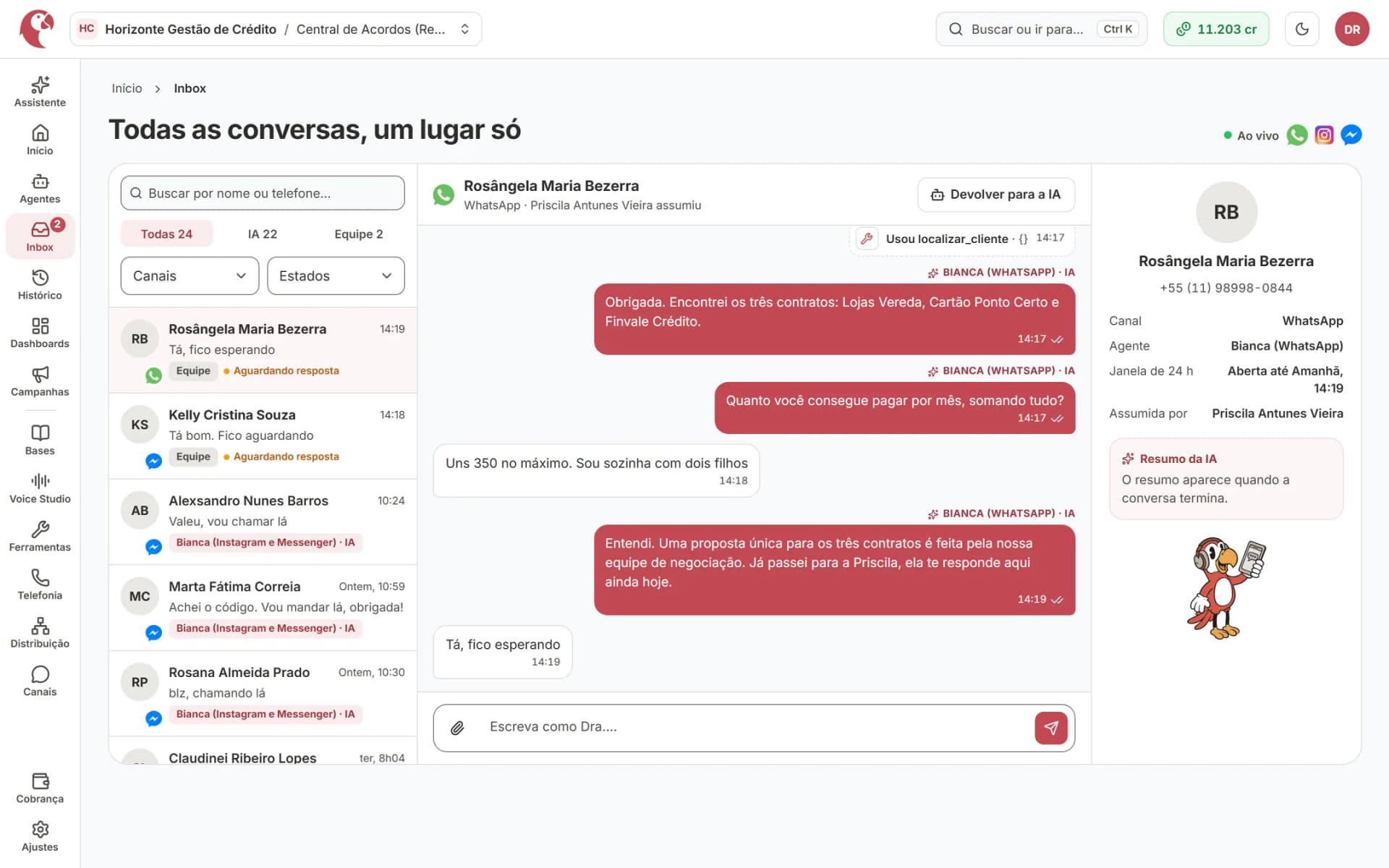
Task: Click the Instagram live channel icon
Action: coord(1324,135)
